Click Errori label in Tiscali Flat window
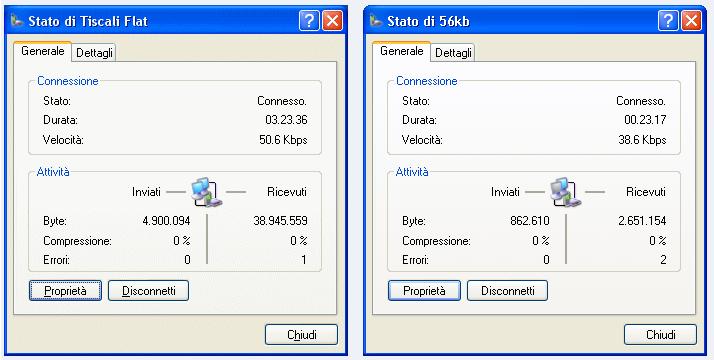The height and width of the screenshot is (360, 714). [56, 260]
